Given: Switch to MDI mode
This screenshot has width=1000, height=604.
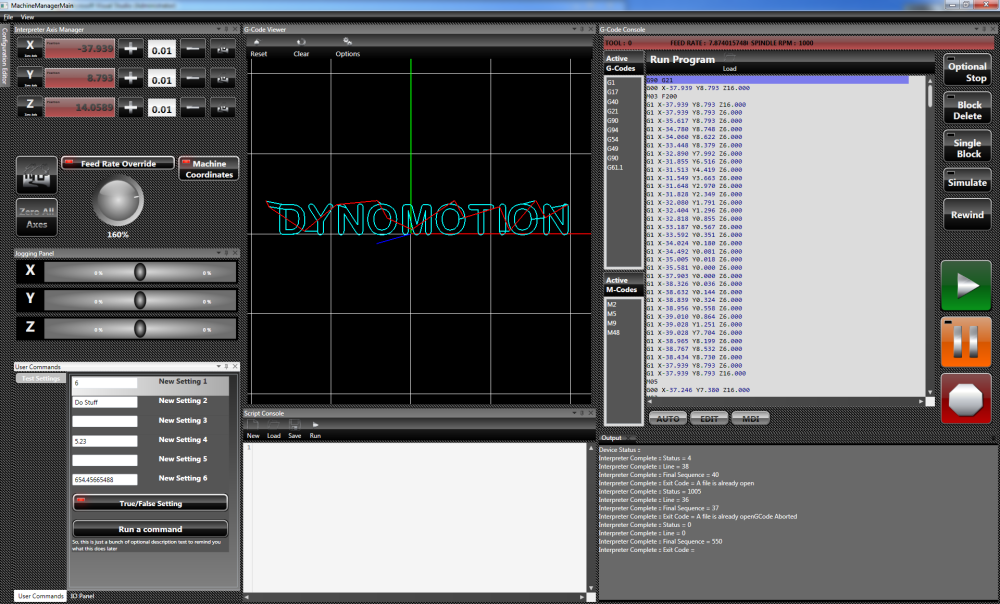Looking at the screenshot, I should coord(751,418).
